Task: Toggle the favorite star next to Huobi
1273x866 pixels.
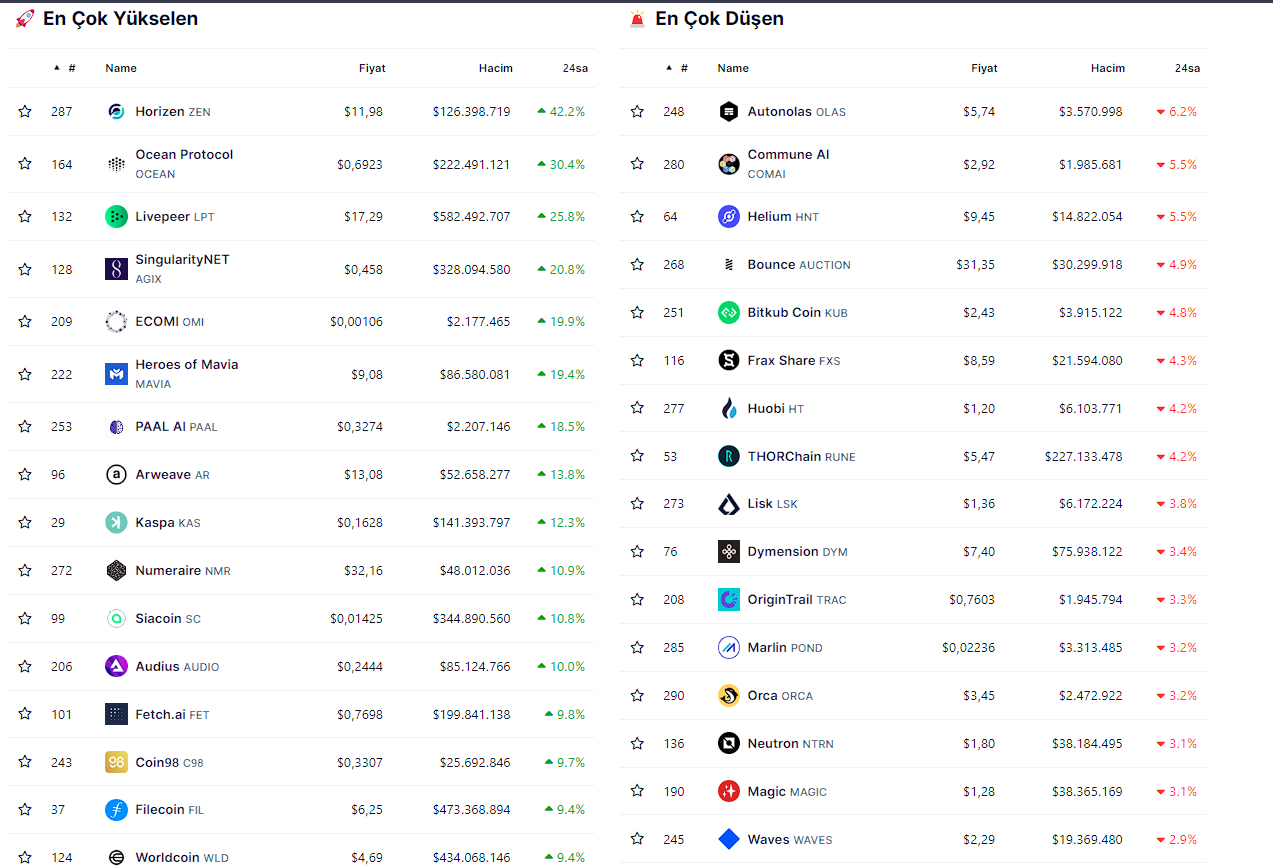Action: (637, 408)
